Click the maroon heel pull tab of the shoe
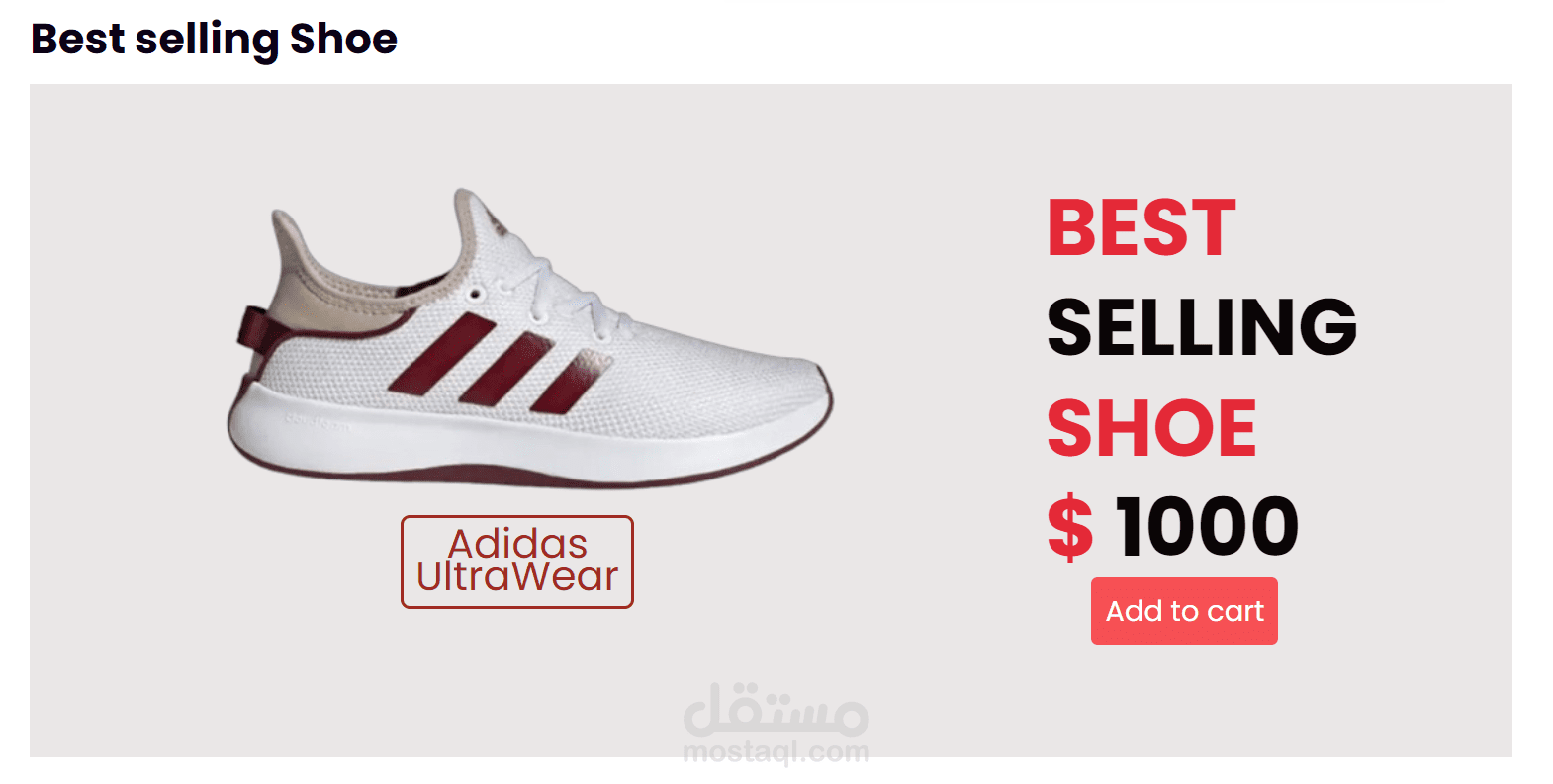 (x=252, y=331)
